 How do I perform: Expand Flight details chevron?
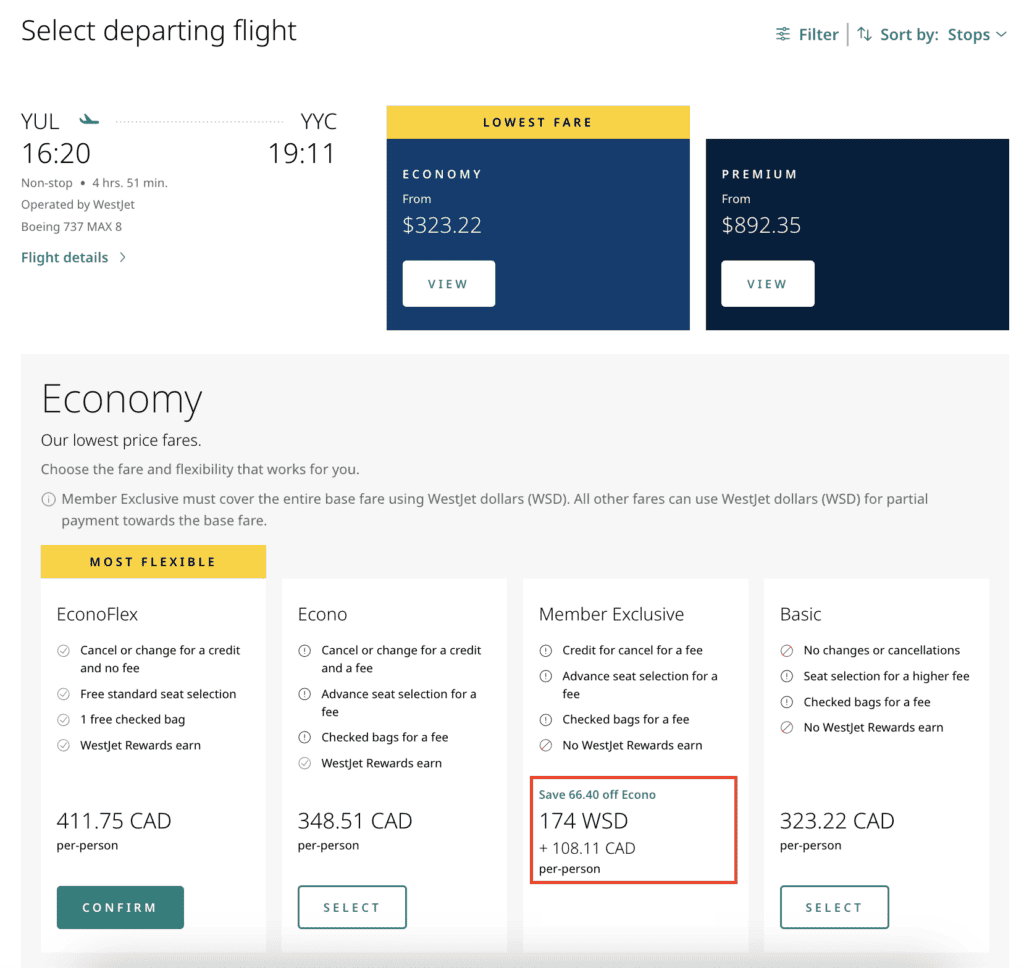[x=122, y=258]
